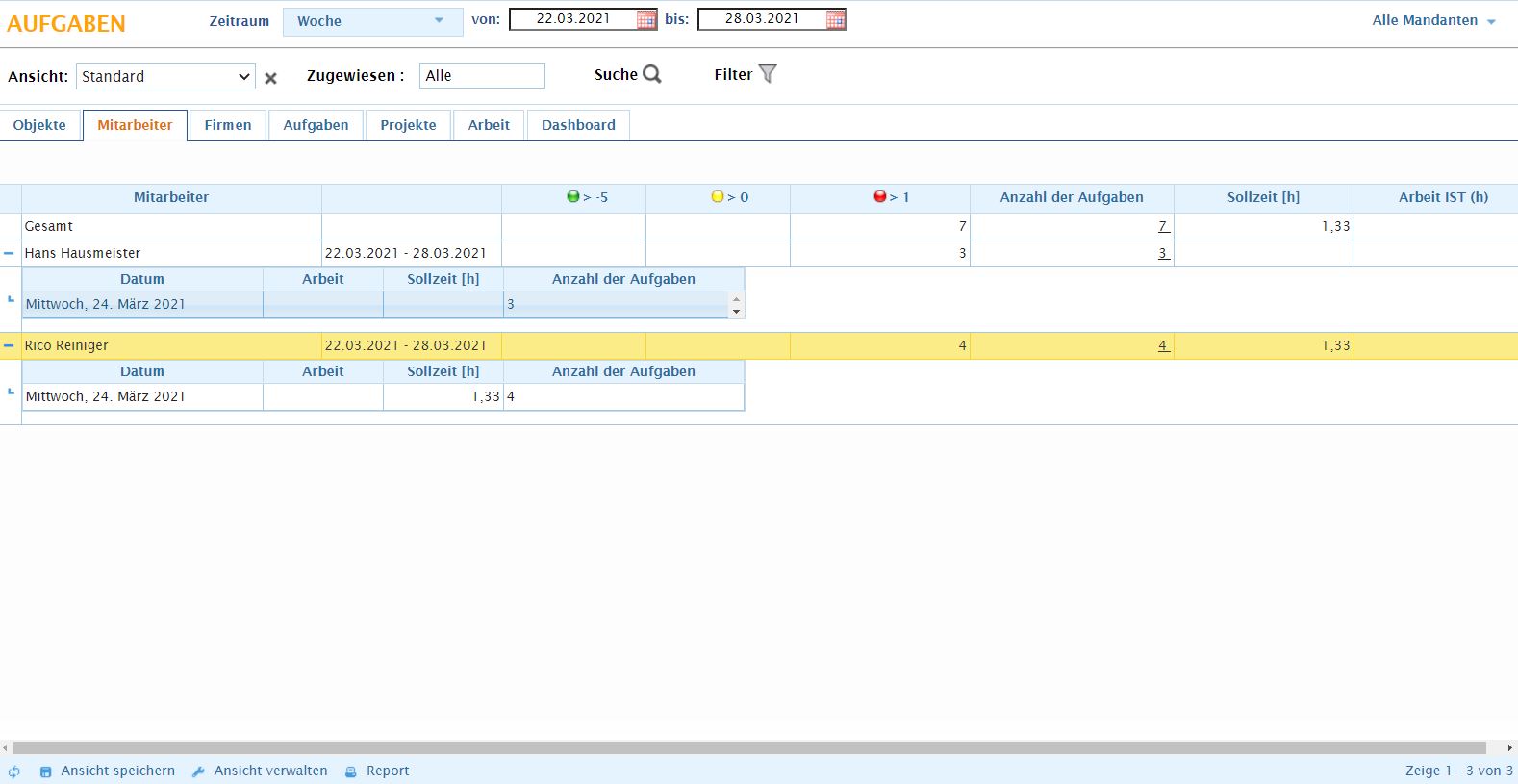Collapse the Rico Reiniger row
Viewport: 1518px width, 784px height.
[x=9, y=345]
